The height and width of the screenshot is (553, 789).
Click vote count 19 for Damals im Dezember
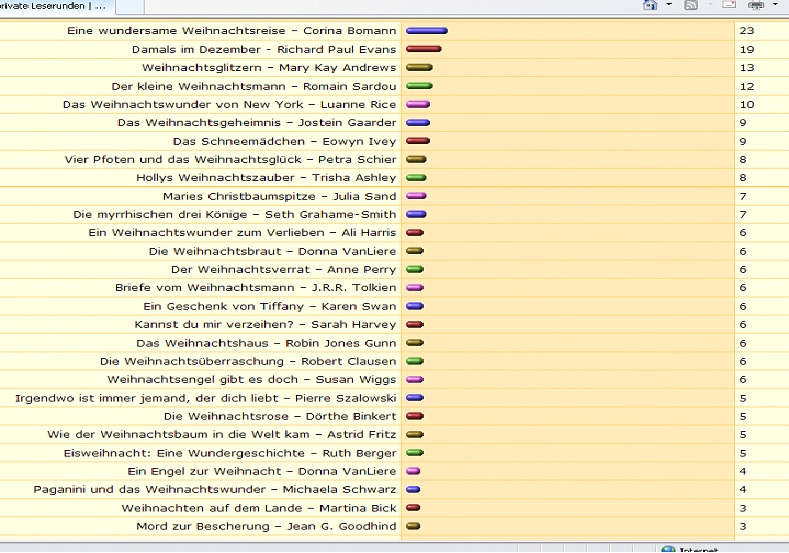[x=747, y=49]
